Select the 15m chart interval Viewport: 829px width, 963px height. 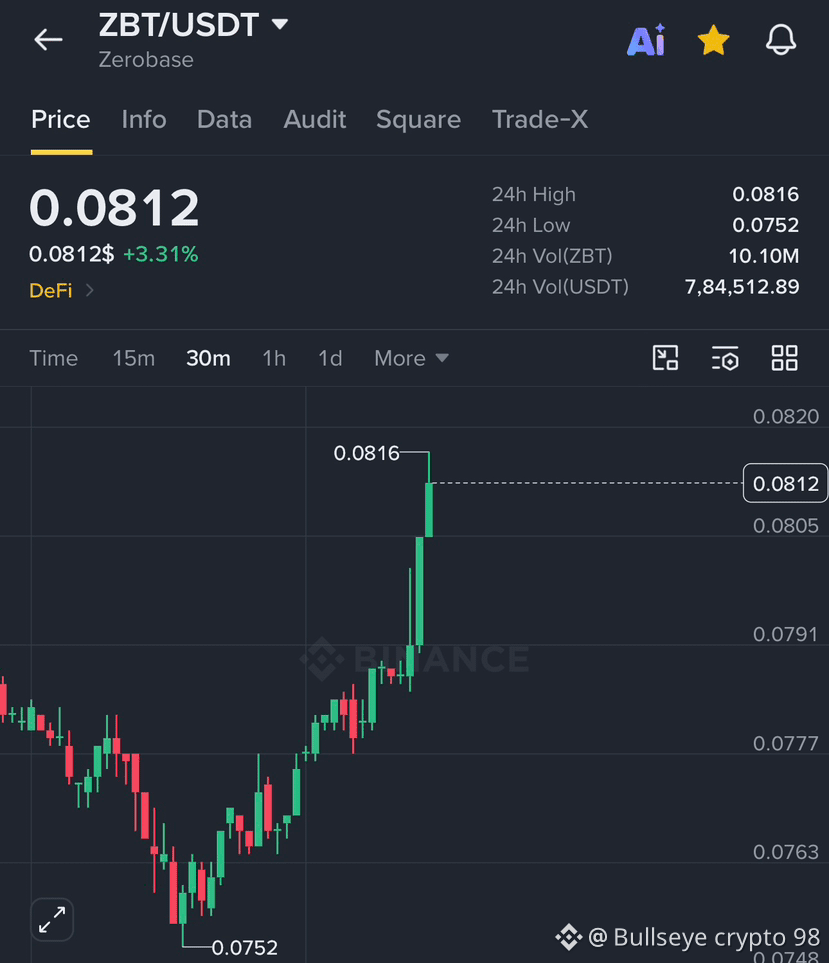[133, 358]
